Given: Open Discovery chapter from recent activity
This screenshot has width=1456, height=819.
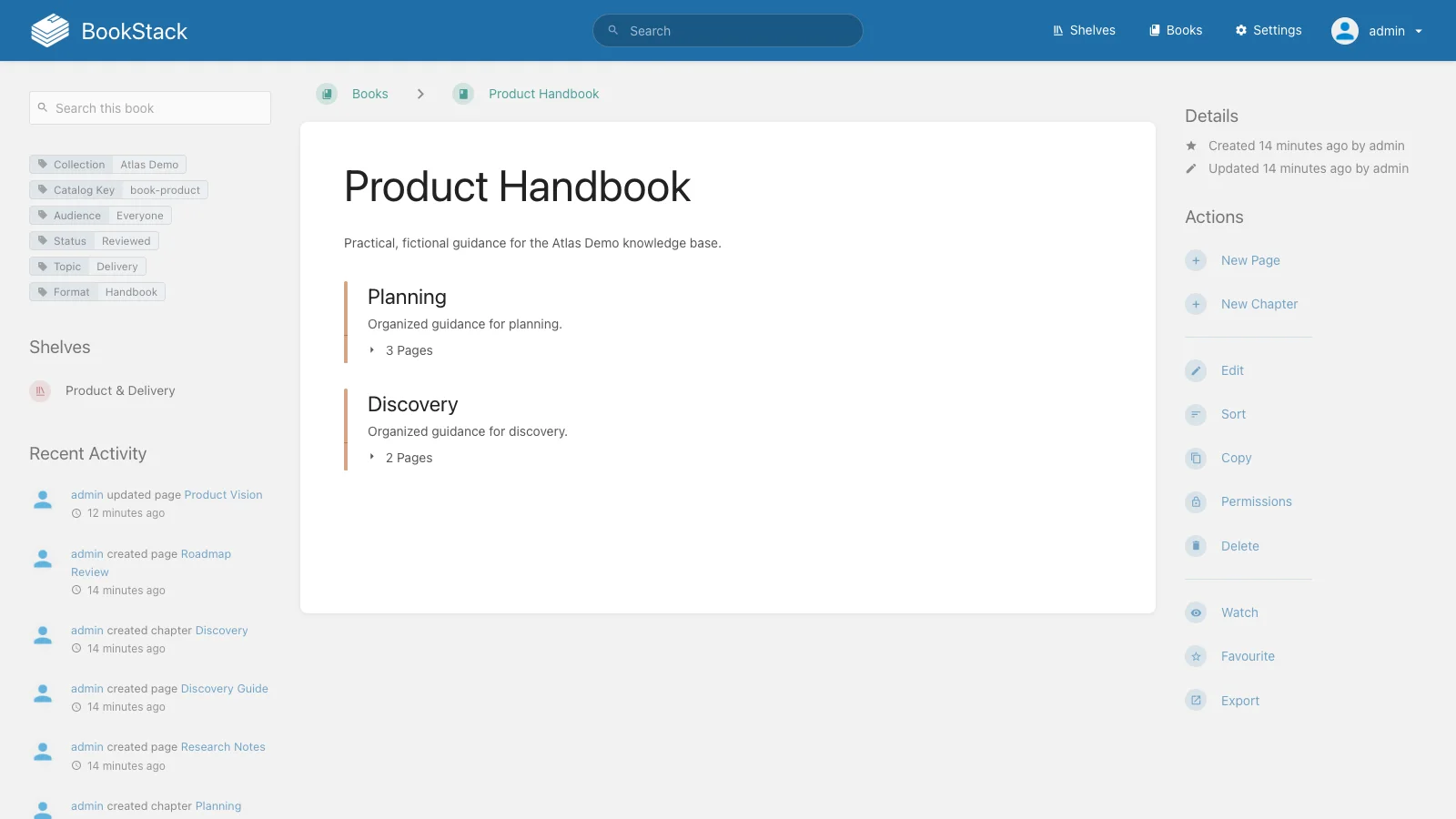Looking at the screenshot, I should point(221,631).
